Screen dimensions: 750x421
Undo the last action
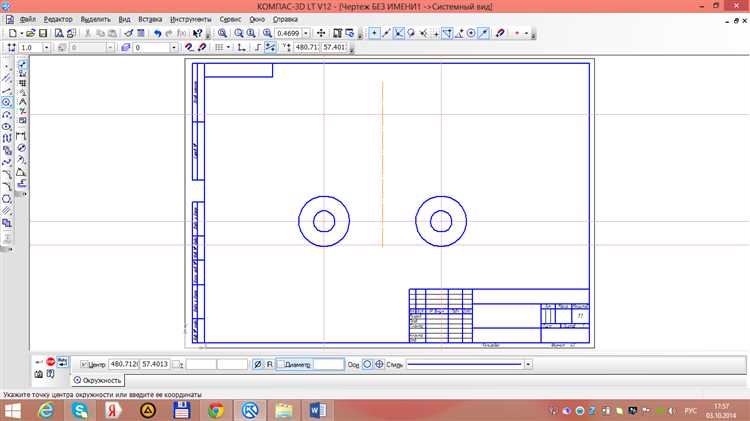(x=157, y=33)
